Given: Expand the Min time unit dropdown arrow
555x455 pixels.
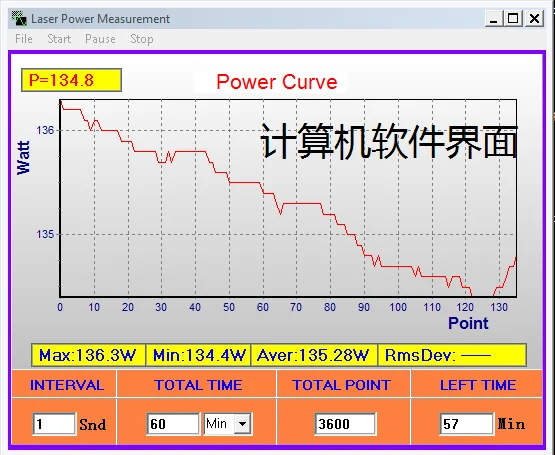Looking at the screenshot, I should pos(243,423).
